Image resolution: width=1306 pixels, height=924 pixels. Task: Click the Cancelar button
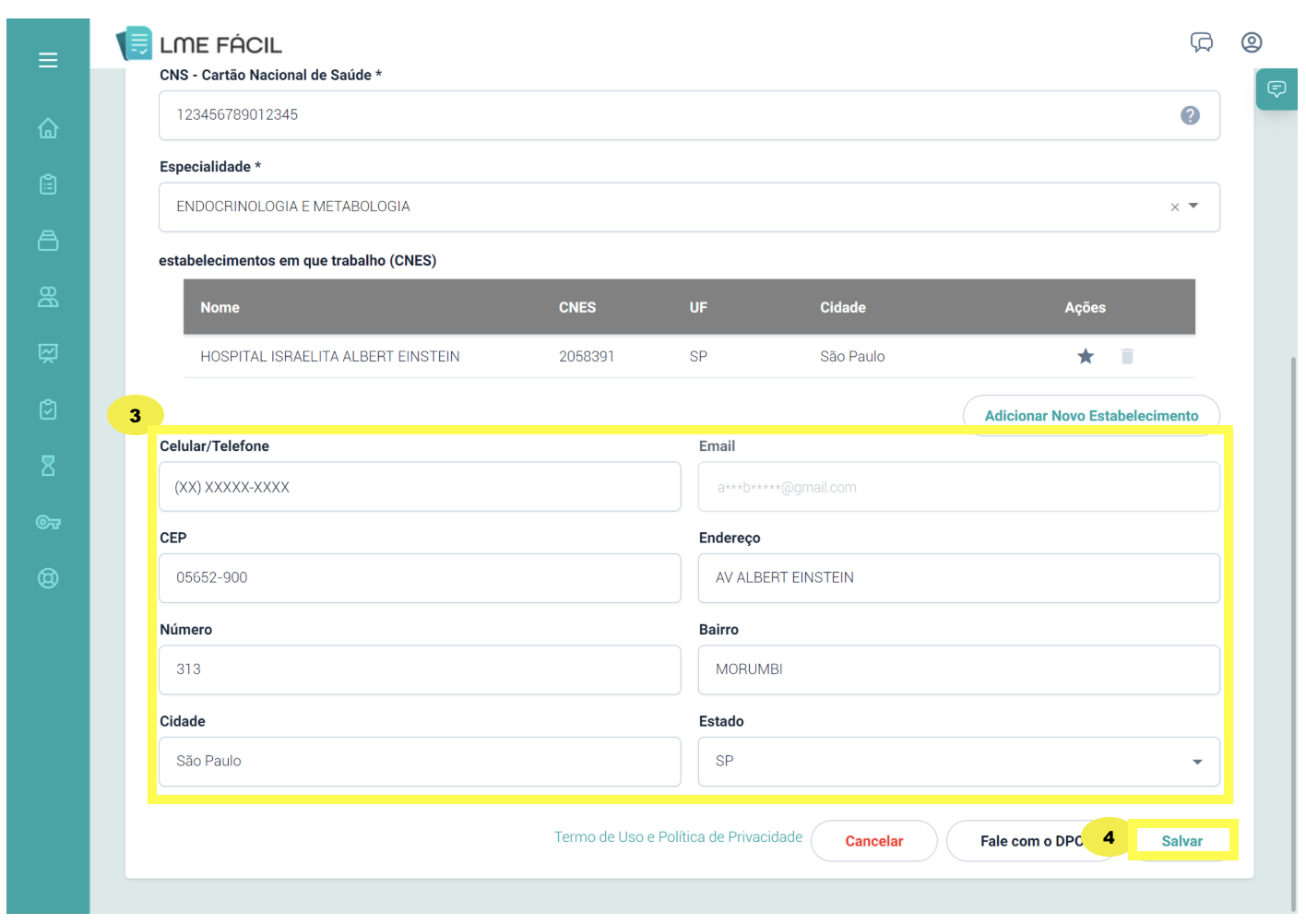coord(873,841)
